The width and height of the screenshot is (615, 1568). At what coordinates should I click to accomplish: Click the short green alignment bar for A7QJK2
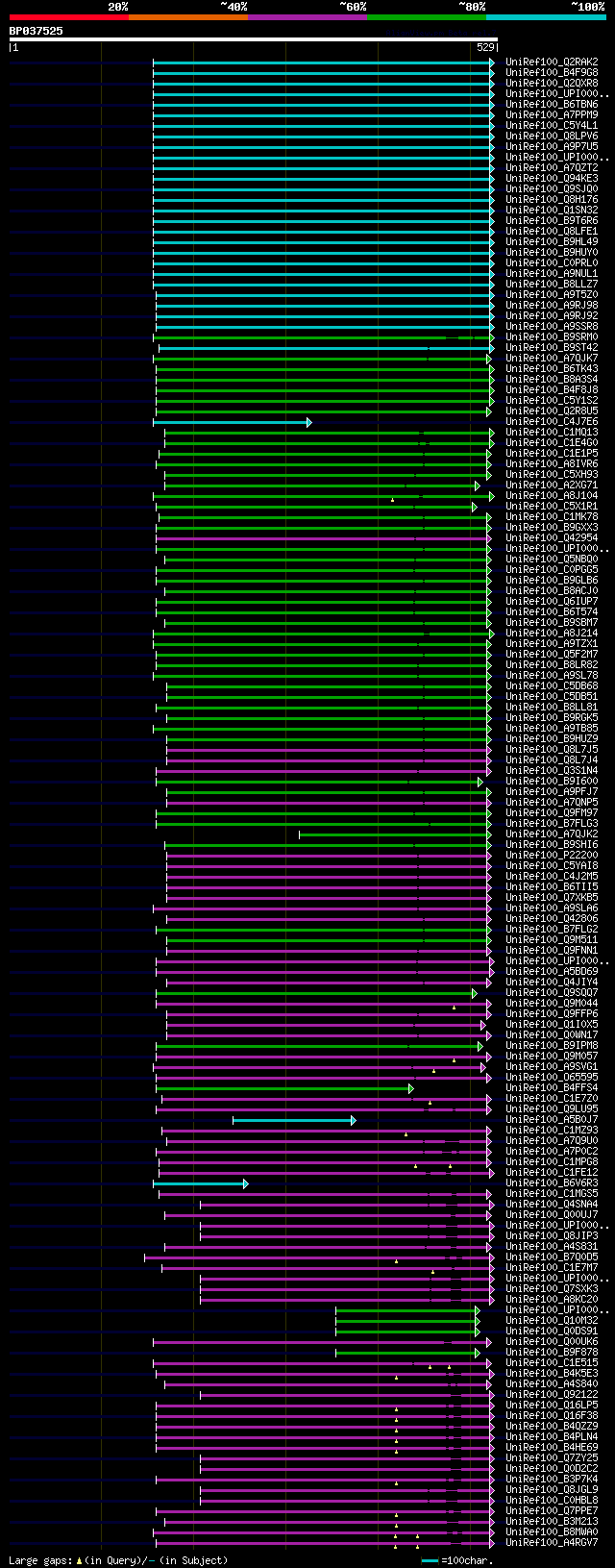pos(395,834)
